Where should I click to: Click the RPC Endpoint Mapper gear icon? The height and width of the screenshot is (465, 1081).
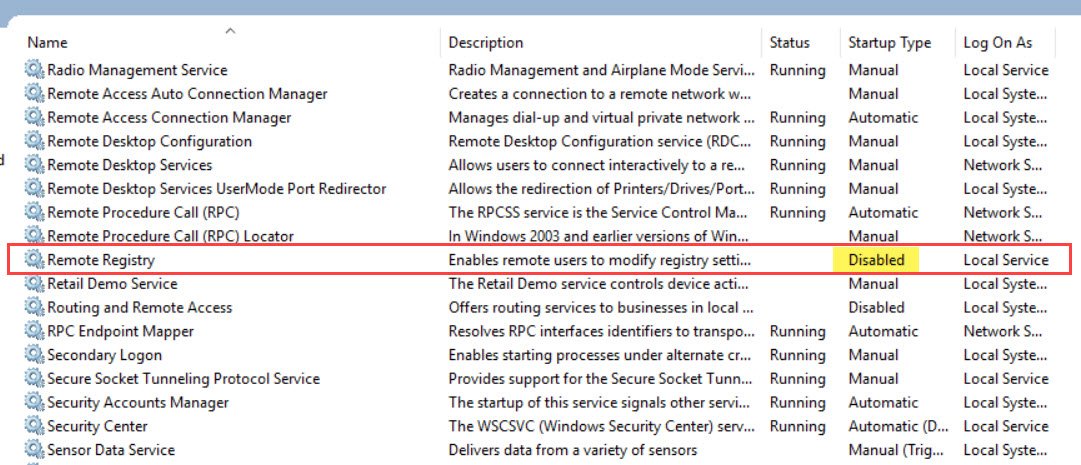34,331
